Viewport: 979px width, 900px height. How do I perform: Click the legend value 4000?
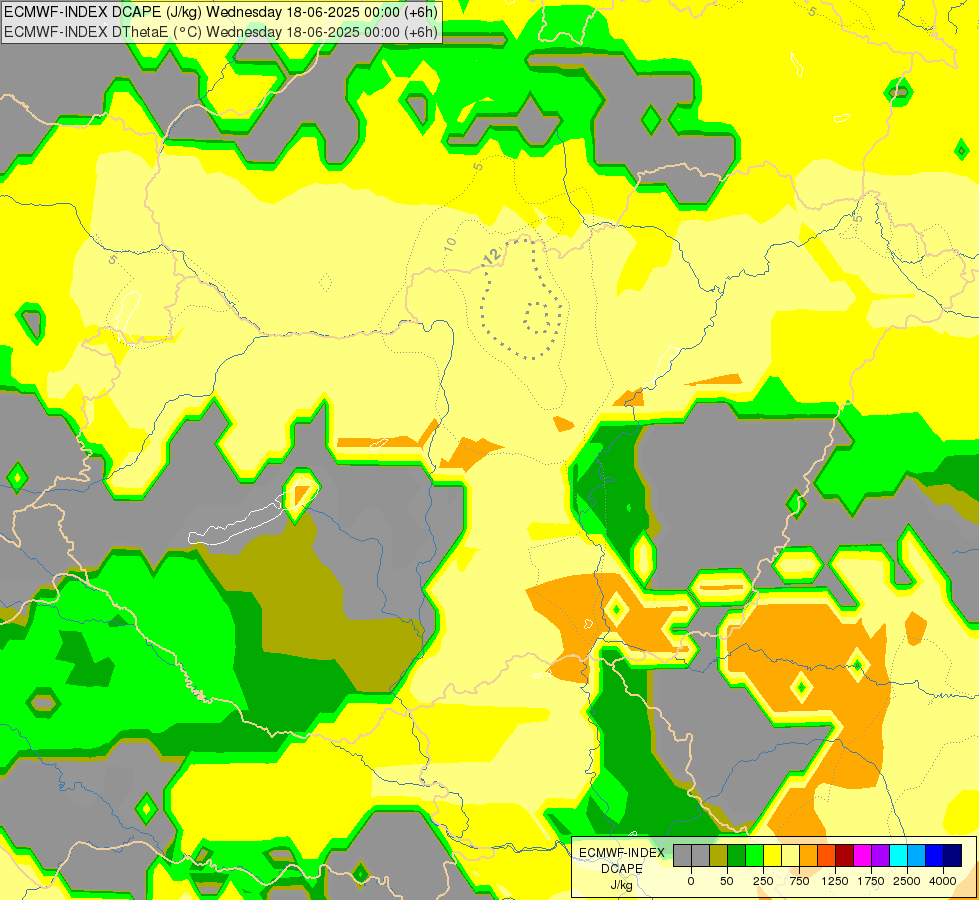pyautogui.click(x=943, y=881)
